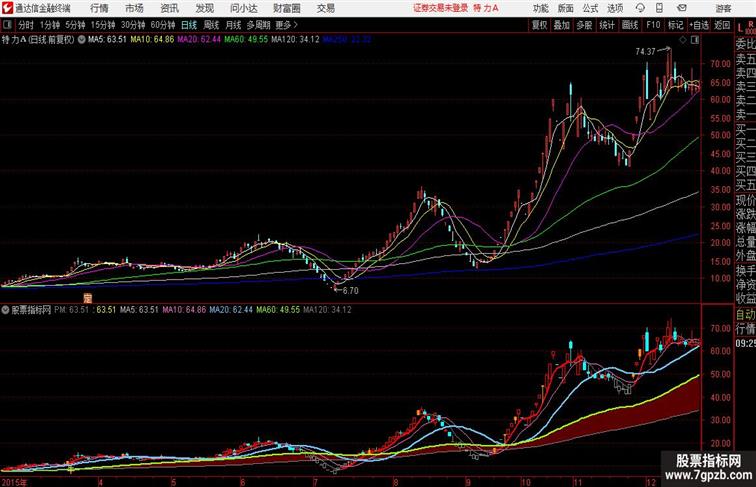This screenshot has width=756, height=487.
Task: Click the 6.70 low price label
Action: [x=351, y=291]
